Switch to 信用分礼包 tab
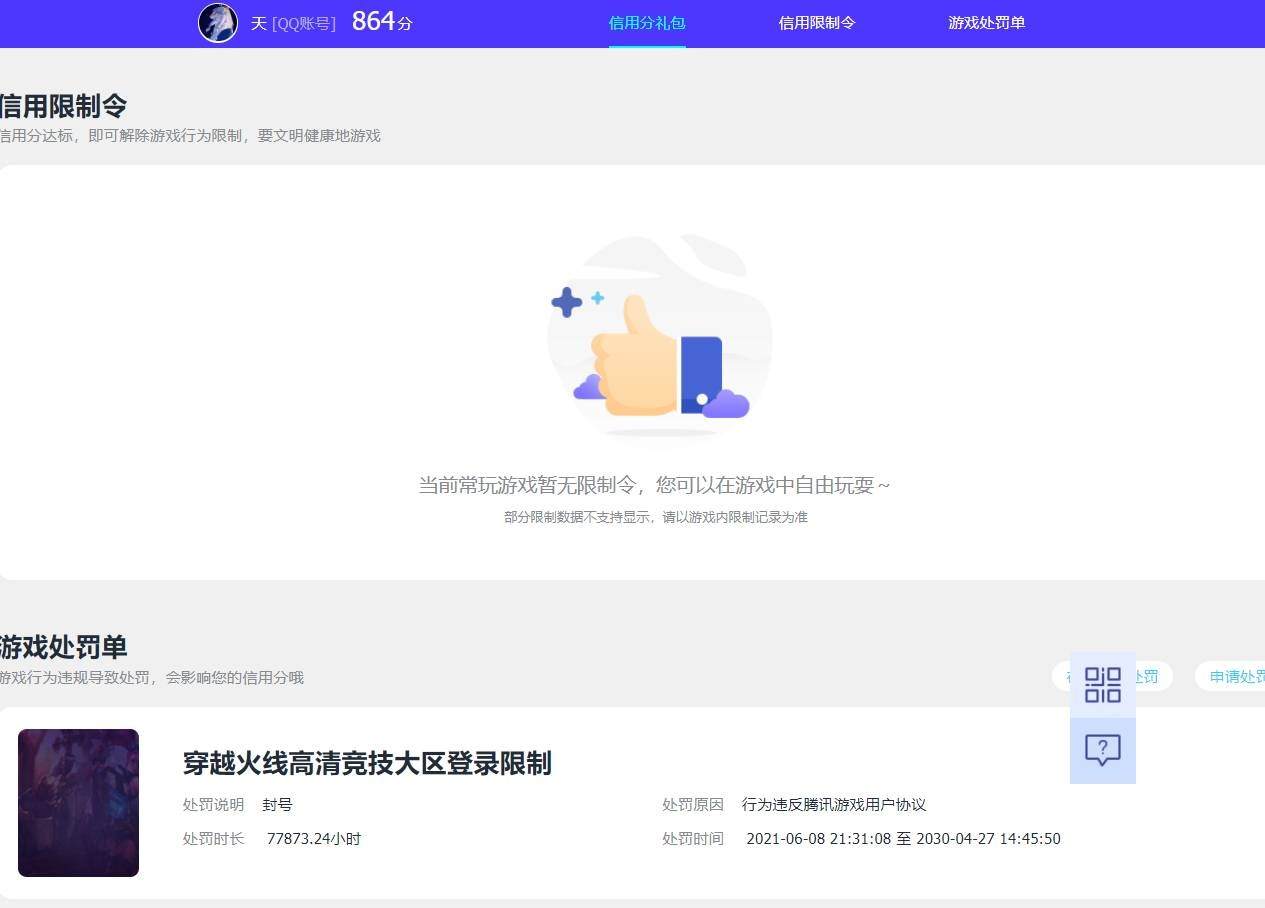The height and width of the screenshot is (908, 1265). click(647, 23)
